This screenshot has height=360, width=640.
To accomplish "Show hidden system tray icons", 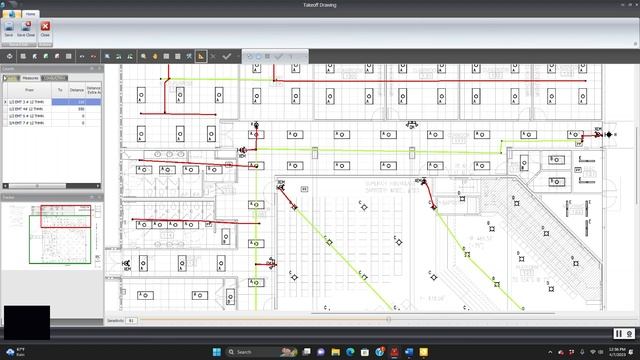I will (x=550, y=352).
